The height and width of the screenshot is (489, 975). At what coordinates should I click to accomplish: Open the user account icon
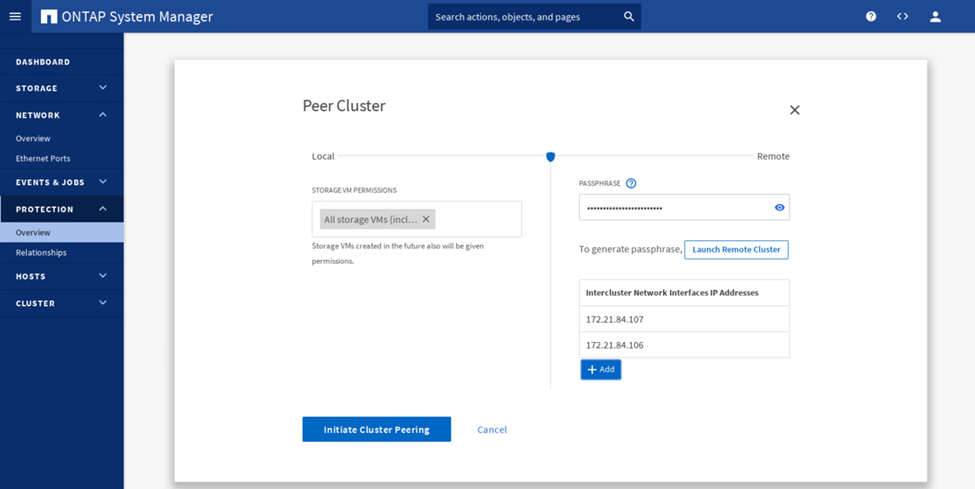click(x=935, y=17)
